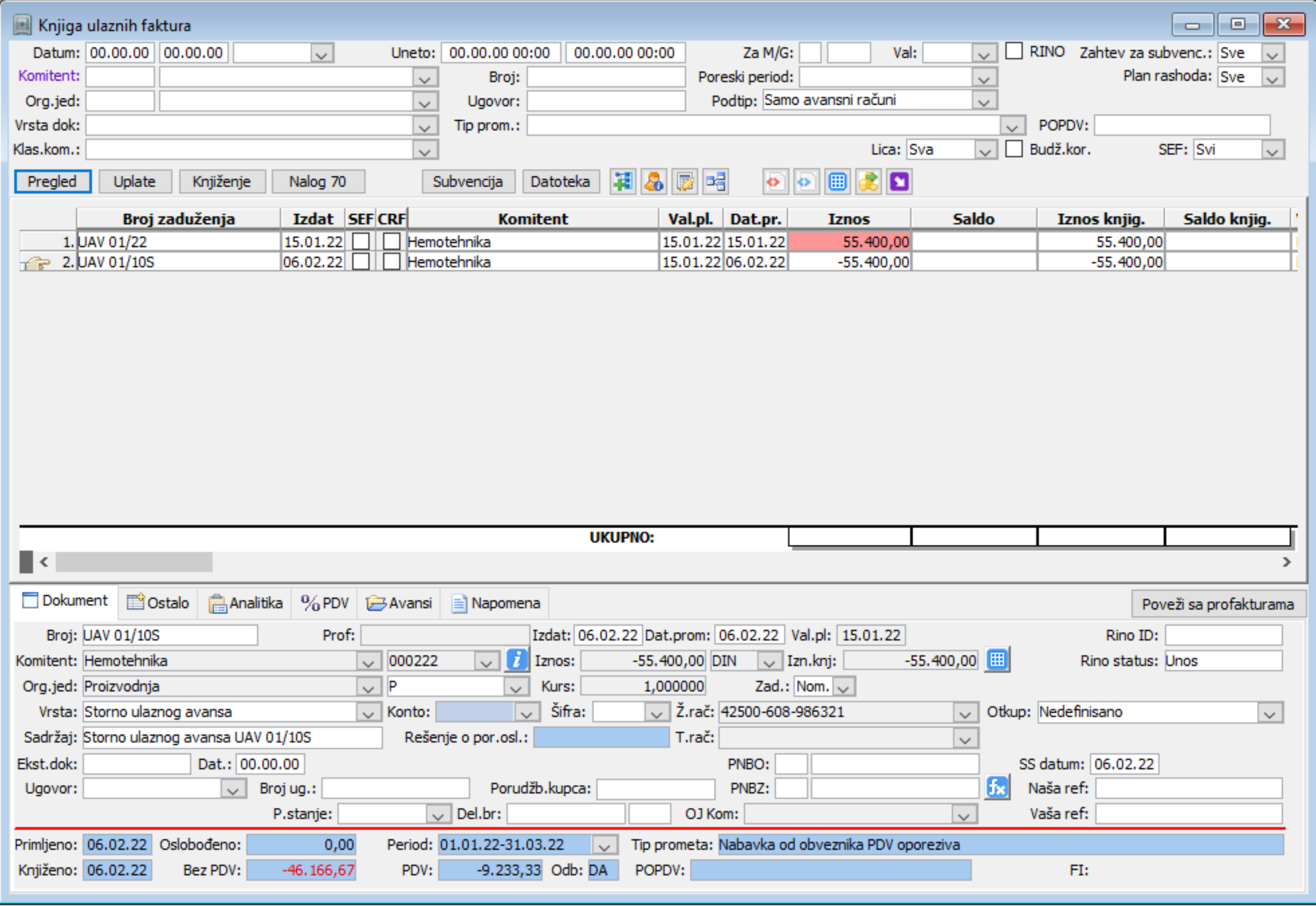Open the Otkup dropdown showing Nedefinisano
The image size is (1316, 906).
point(1270,712)
